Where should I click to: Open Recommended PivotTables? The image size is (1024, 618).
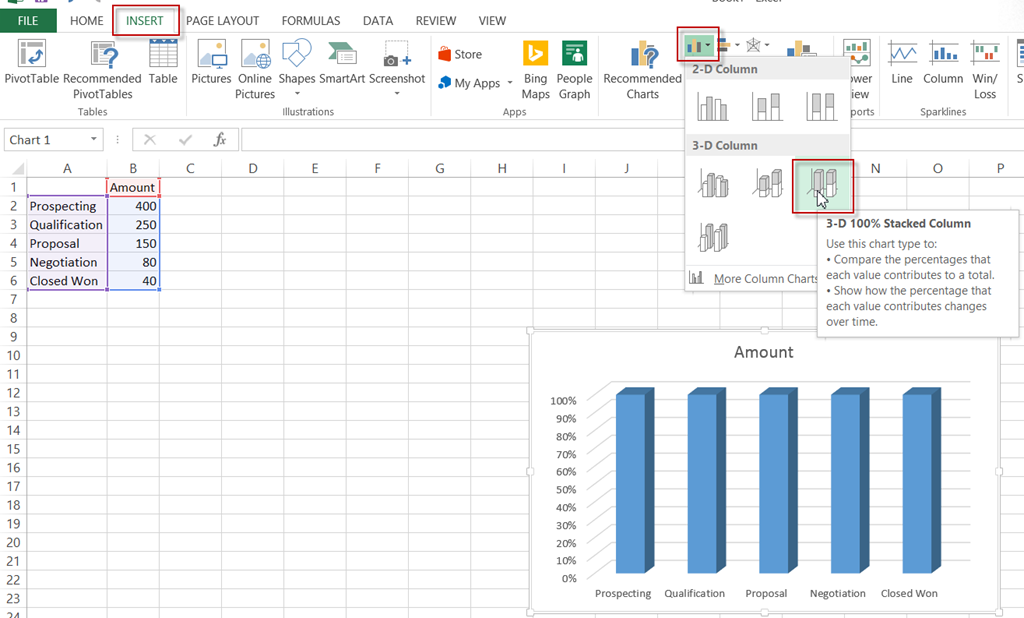point(103,70)
